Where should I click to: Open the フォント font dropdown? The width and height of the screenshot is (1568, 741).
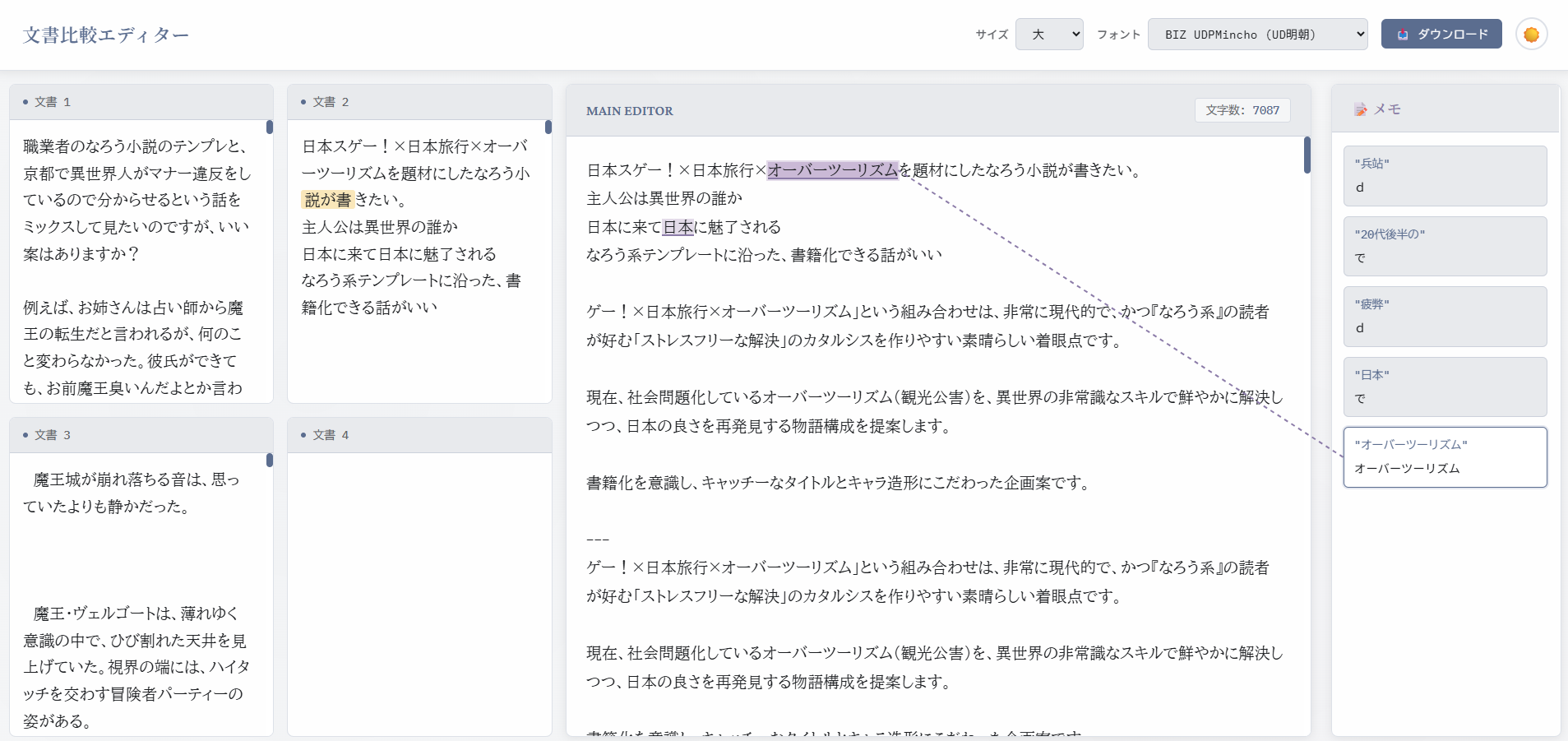coord(1257,35)
